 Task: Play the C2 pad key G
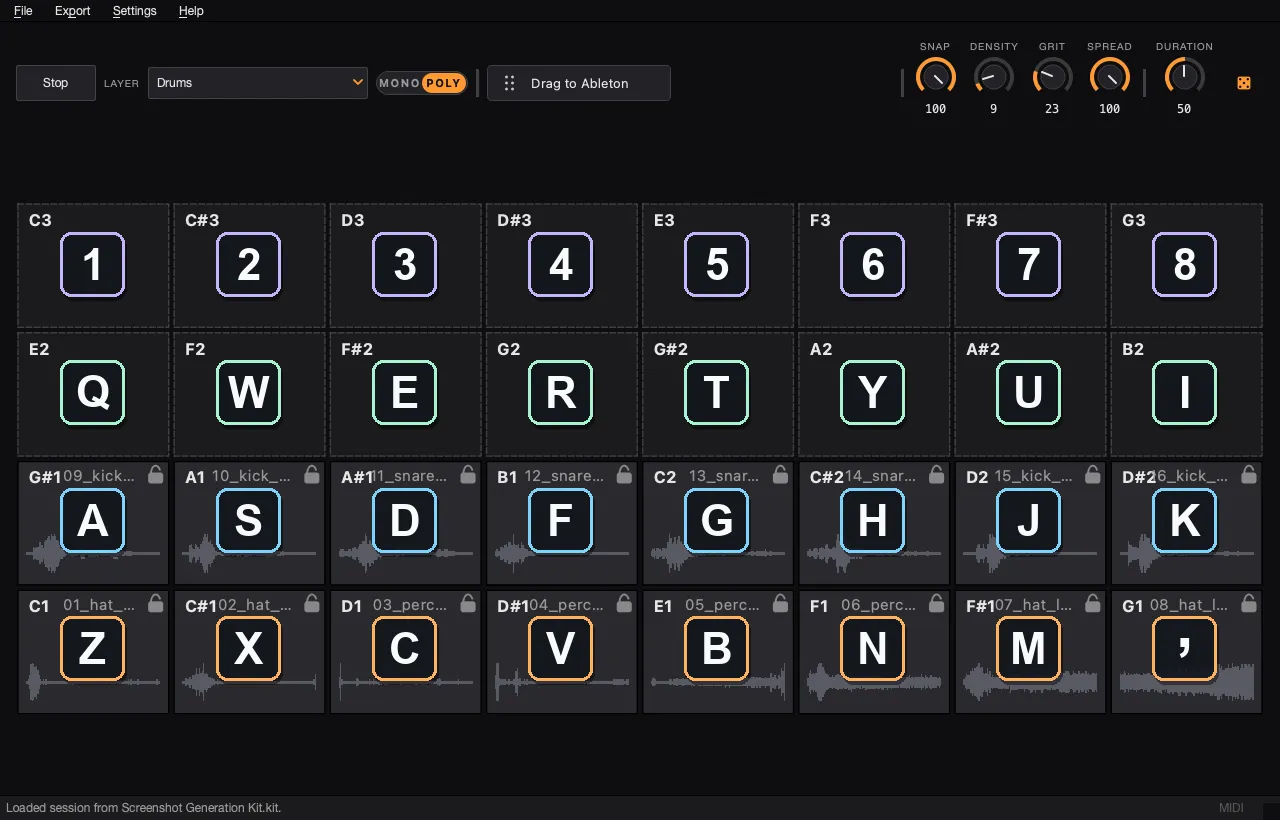click(717, 521)
